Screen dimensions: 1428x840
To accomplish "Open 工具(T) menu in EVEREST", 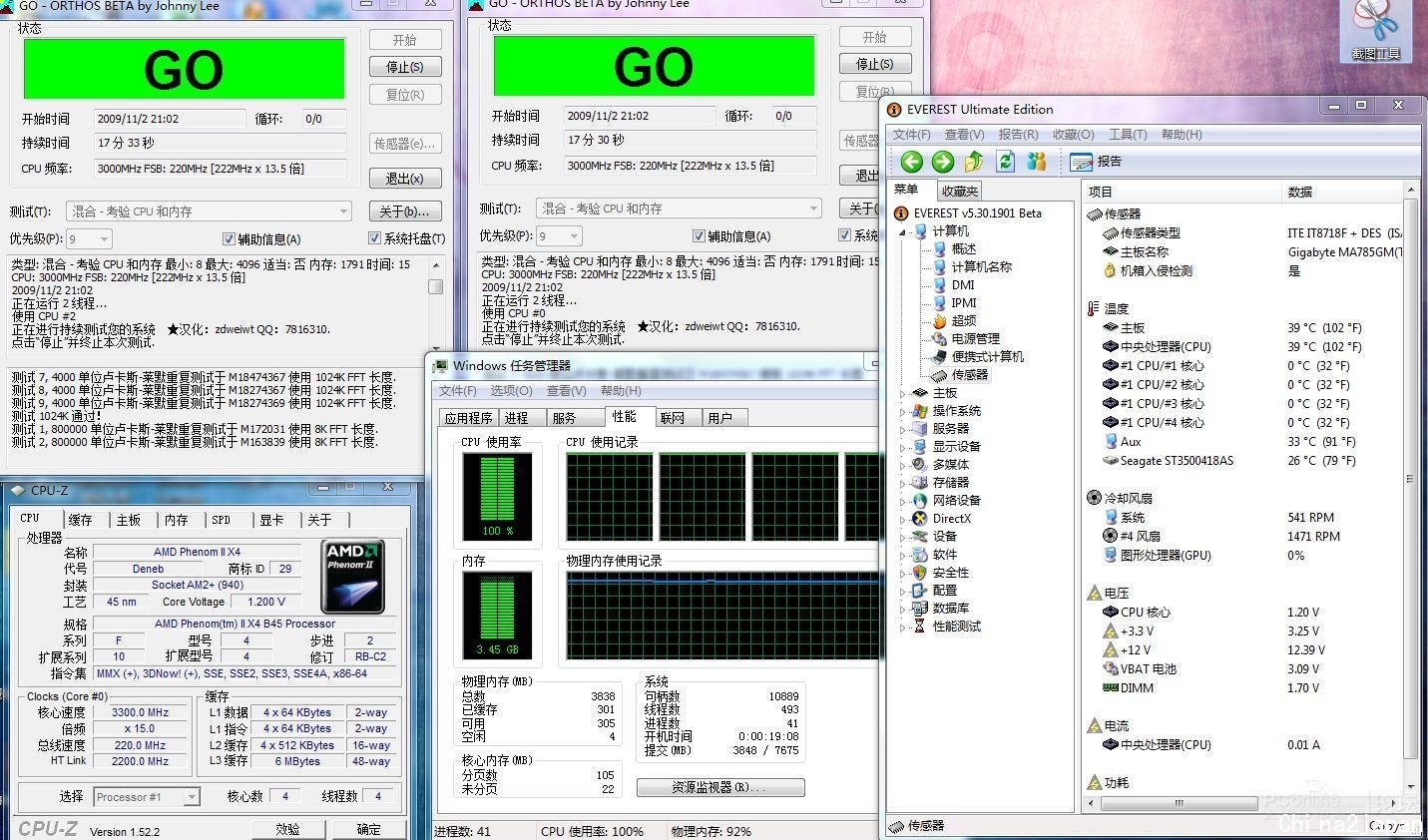I will click(x=1128, y=135).
